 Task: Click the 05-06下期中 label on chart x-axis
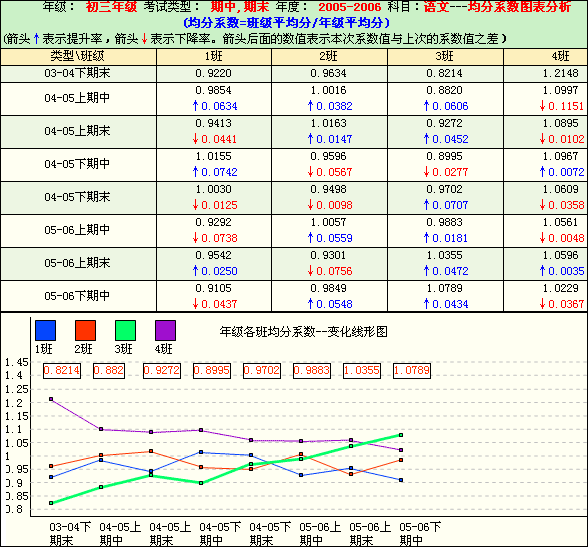click(420, 534)
